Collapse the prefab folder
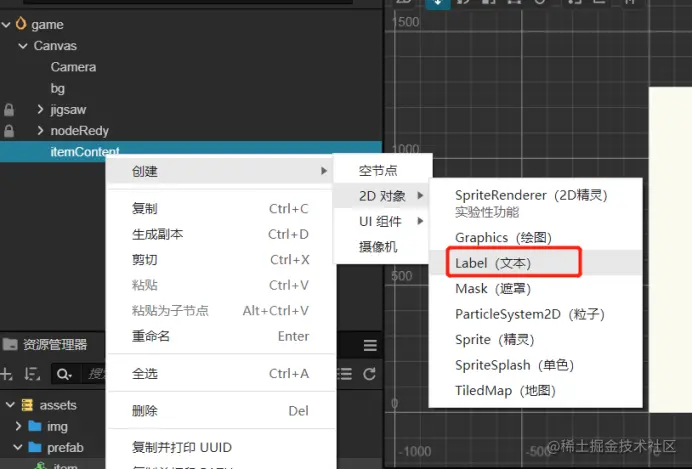This screenshot has height=470, width=692. [18, 447]
